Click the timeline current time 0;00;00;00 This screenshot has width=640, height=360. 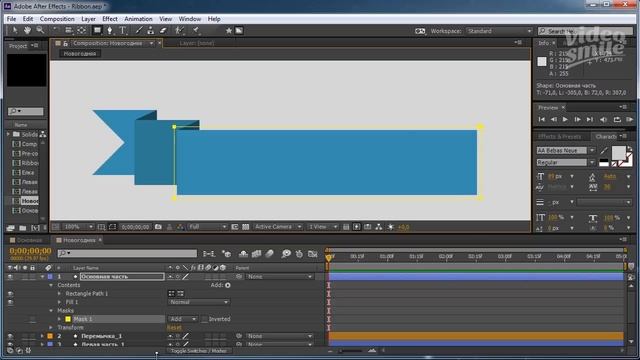point(30,251)
